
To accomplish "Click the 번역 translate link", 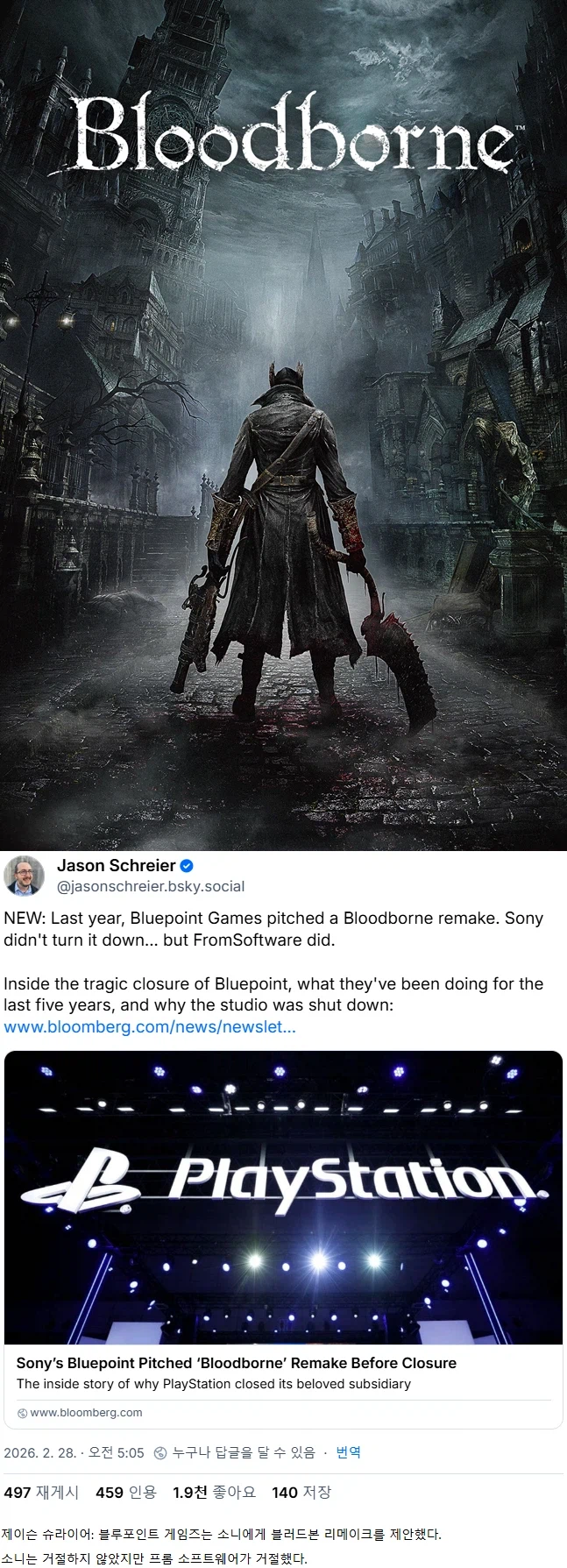I will pos(349,1452).
